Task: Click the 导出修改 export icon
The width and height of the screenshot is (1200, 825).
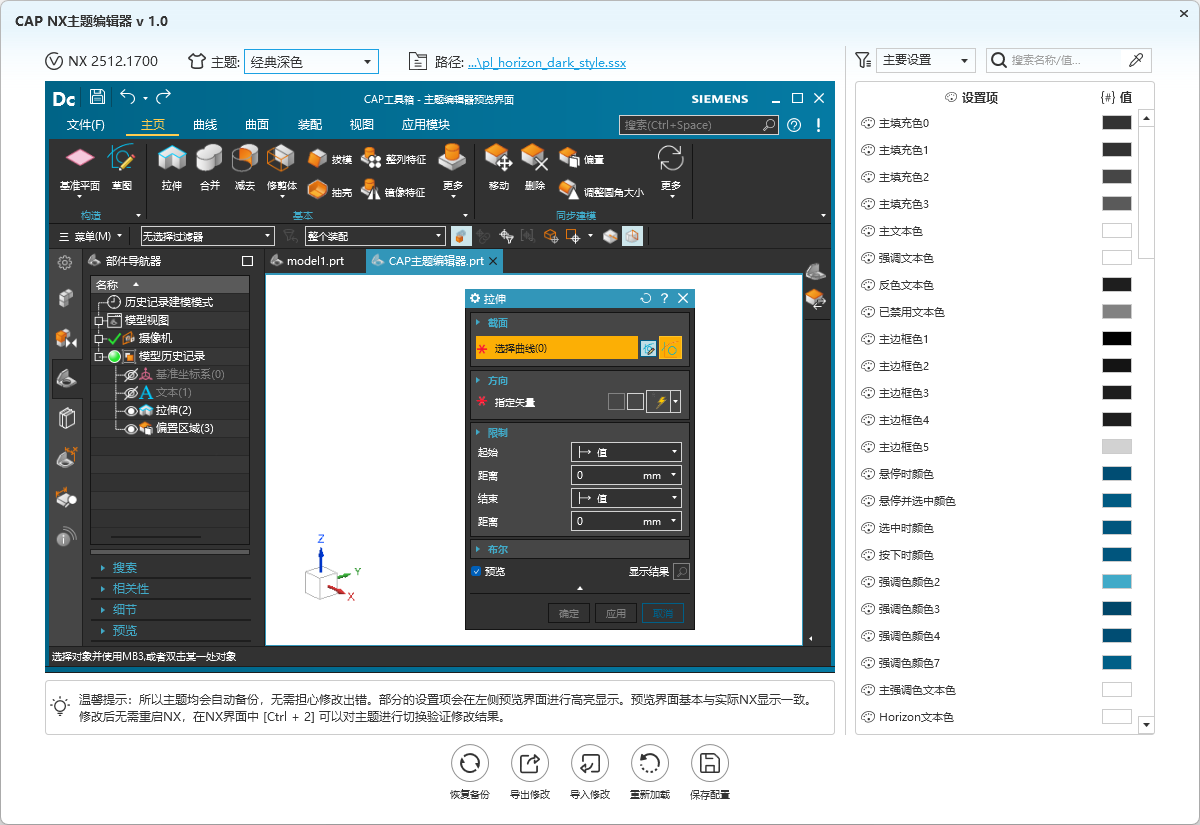Action: click(530, 765)
